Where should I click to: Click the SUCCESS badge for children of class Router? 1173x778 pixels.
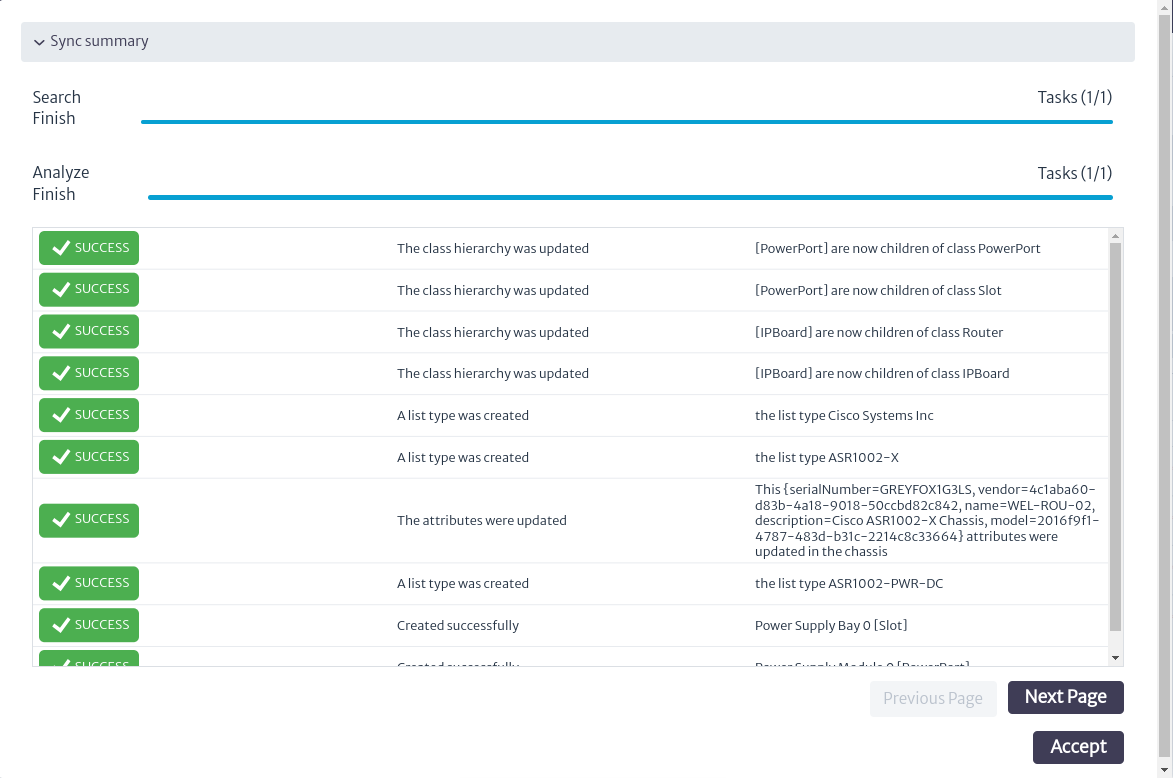(89, 331)
